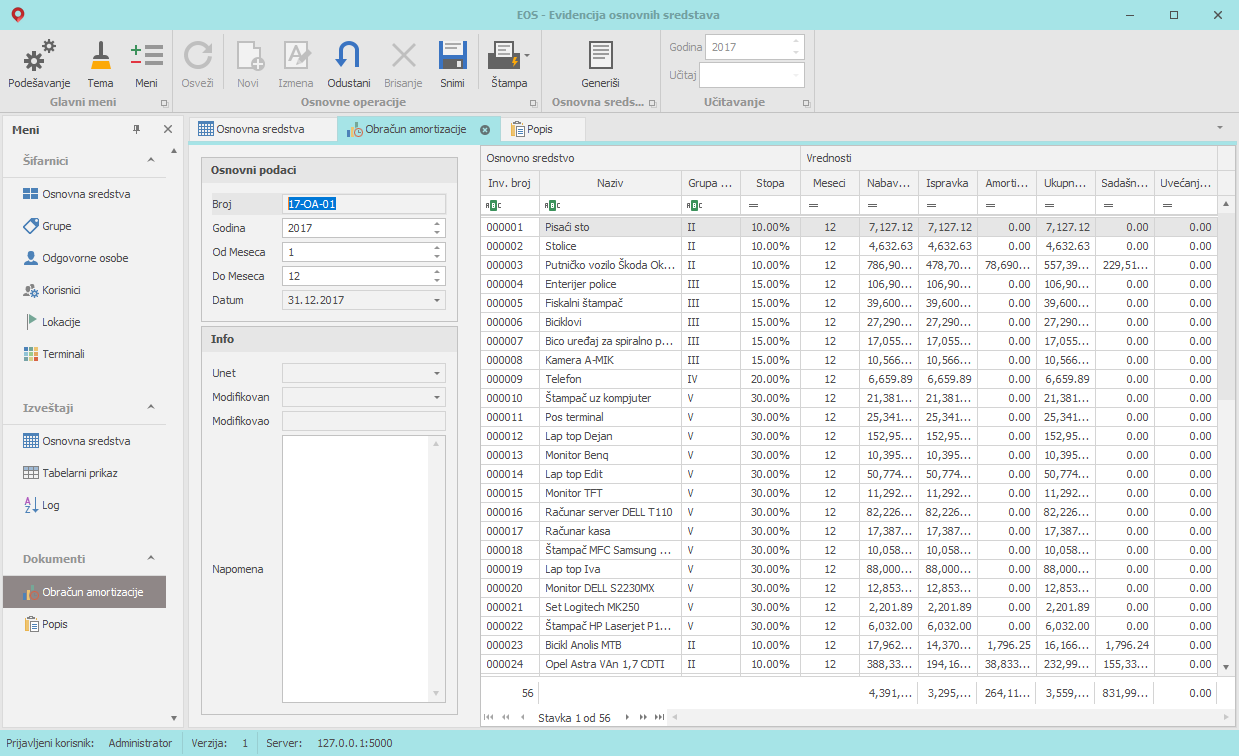The width and height of the screenshot is (1239, 756).
Task: Open the Modifikovan dropdown
Action: coord(437,397)
